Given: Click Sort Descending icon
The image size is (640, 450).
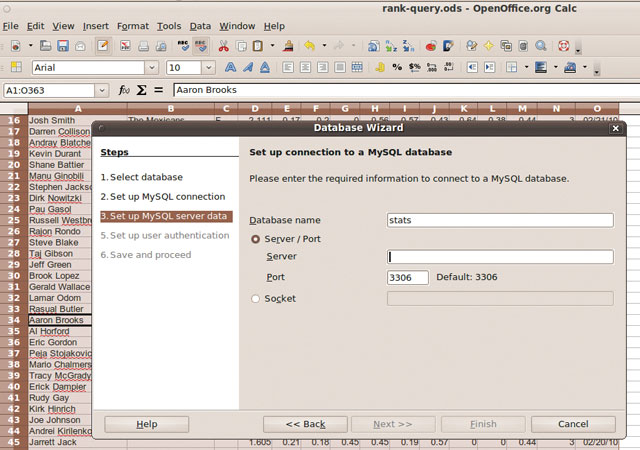Looking at the screenshot, I should coord(408,46).
